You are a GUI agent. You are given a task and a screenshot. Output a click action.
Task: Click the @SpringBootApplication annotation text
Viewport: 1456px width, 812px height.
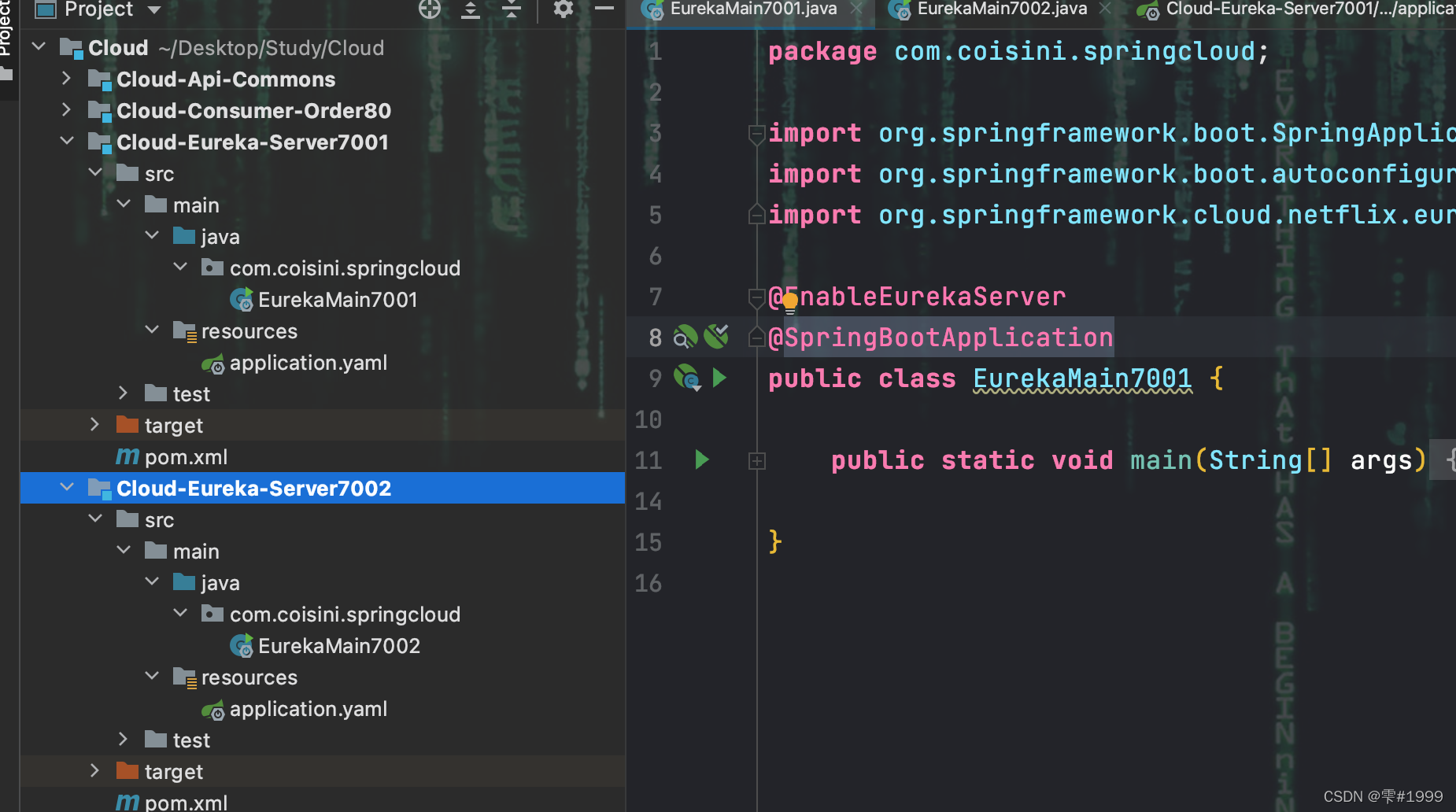[940, 338]
